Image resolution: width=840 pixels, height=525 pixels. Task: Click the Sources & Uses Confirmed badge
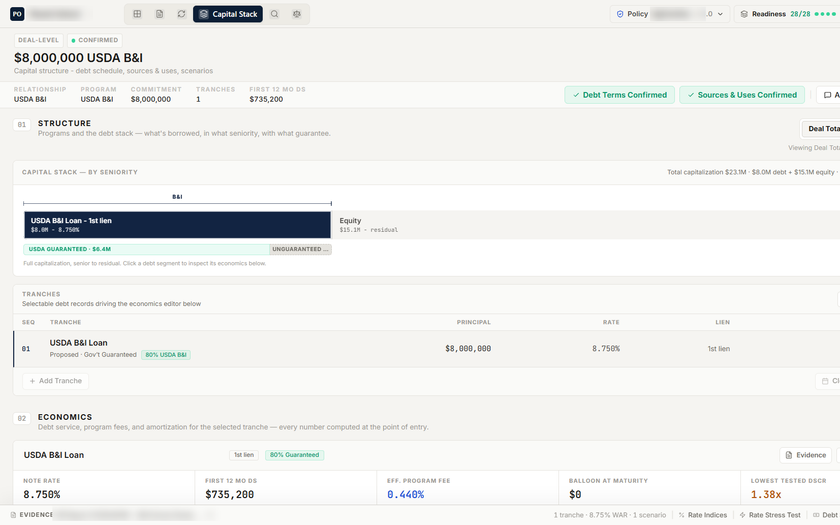click(742, 95)
